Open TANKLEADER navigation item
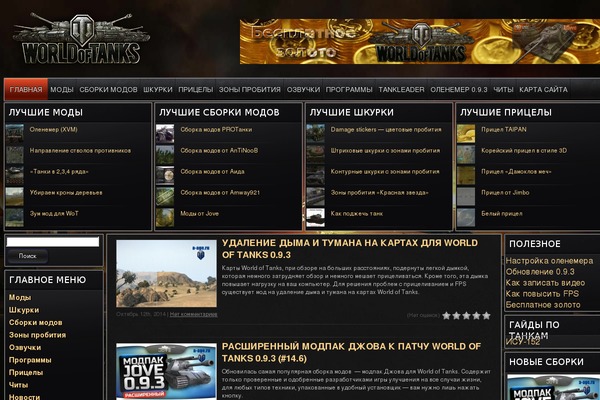The image size is (600, 400). [401, 90]
